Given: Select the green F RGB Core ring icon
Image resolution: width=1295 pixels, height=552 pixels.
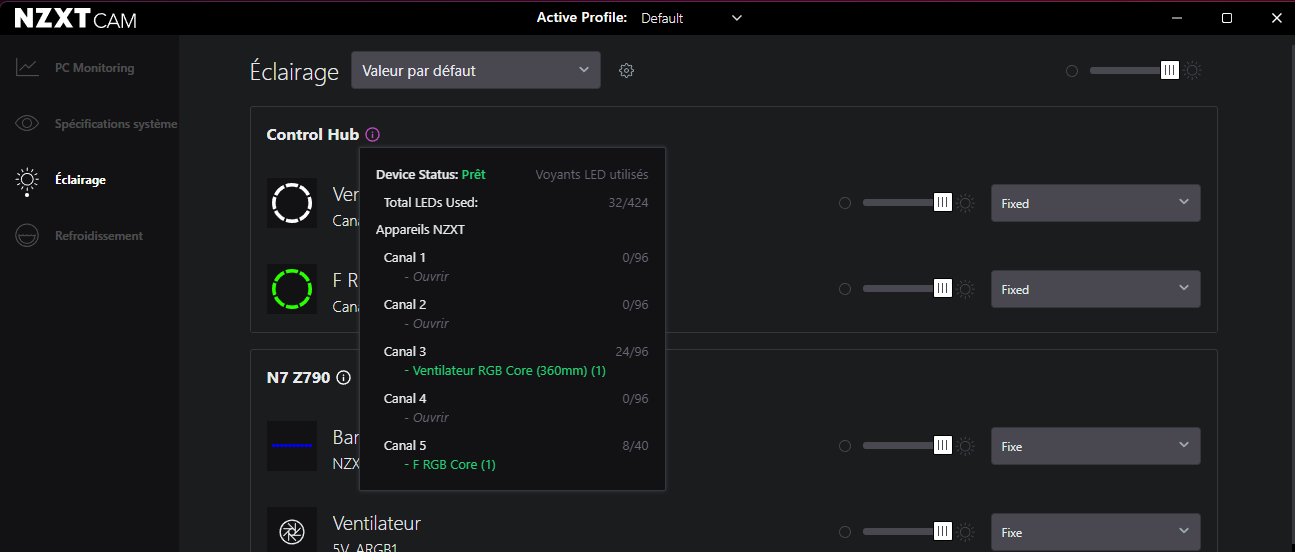Looking at the screenshot, I should tap(292, 289).
